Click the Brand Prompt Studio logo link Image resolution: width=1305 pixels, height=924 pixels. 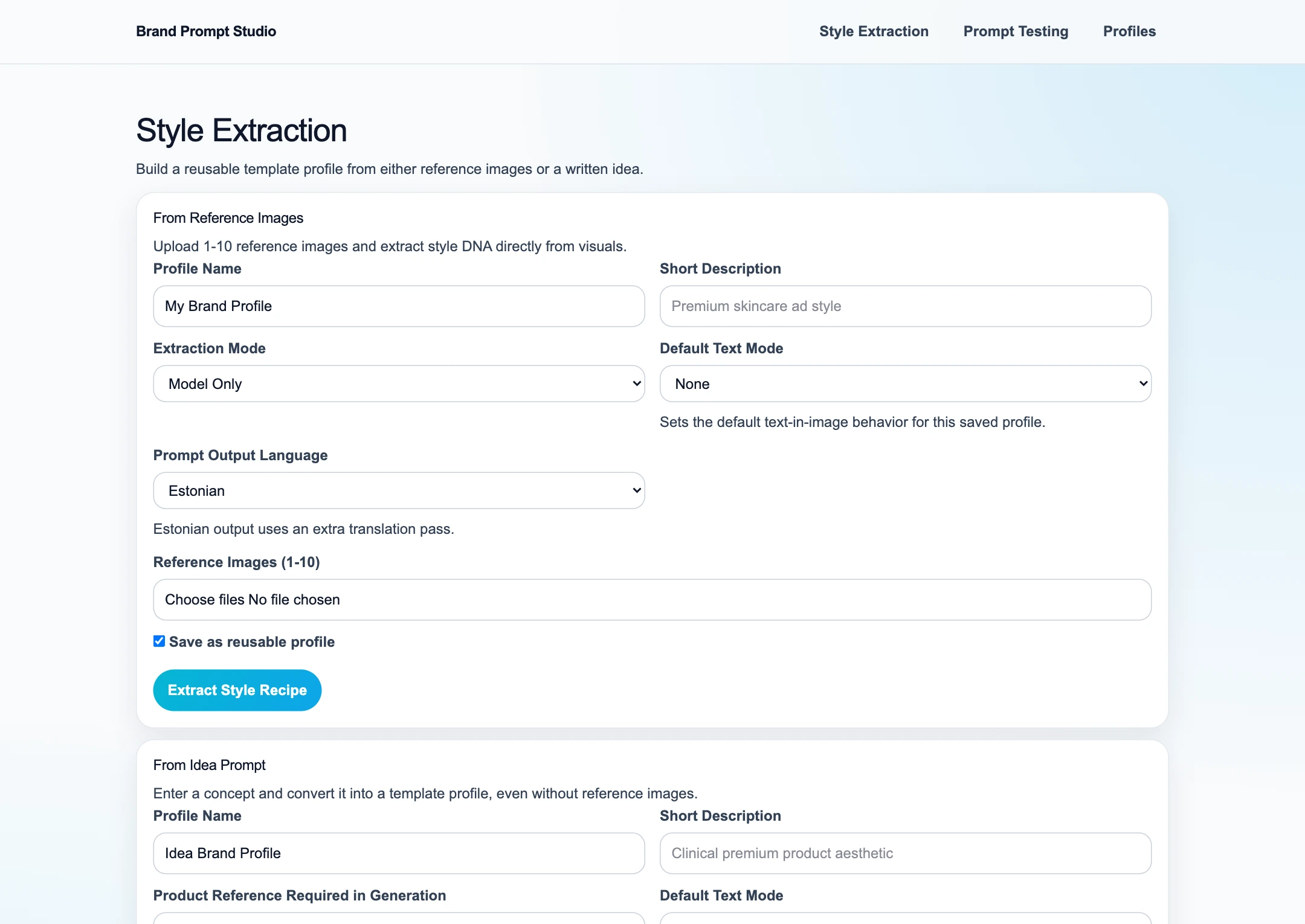[206, 31]
